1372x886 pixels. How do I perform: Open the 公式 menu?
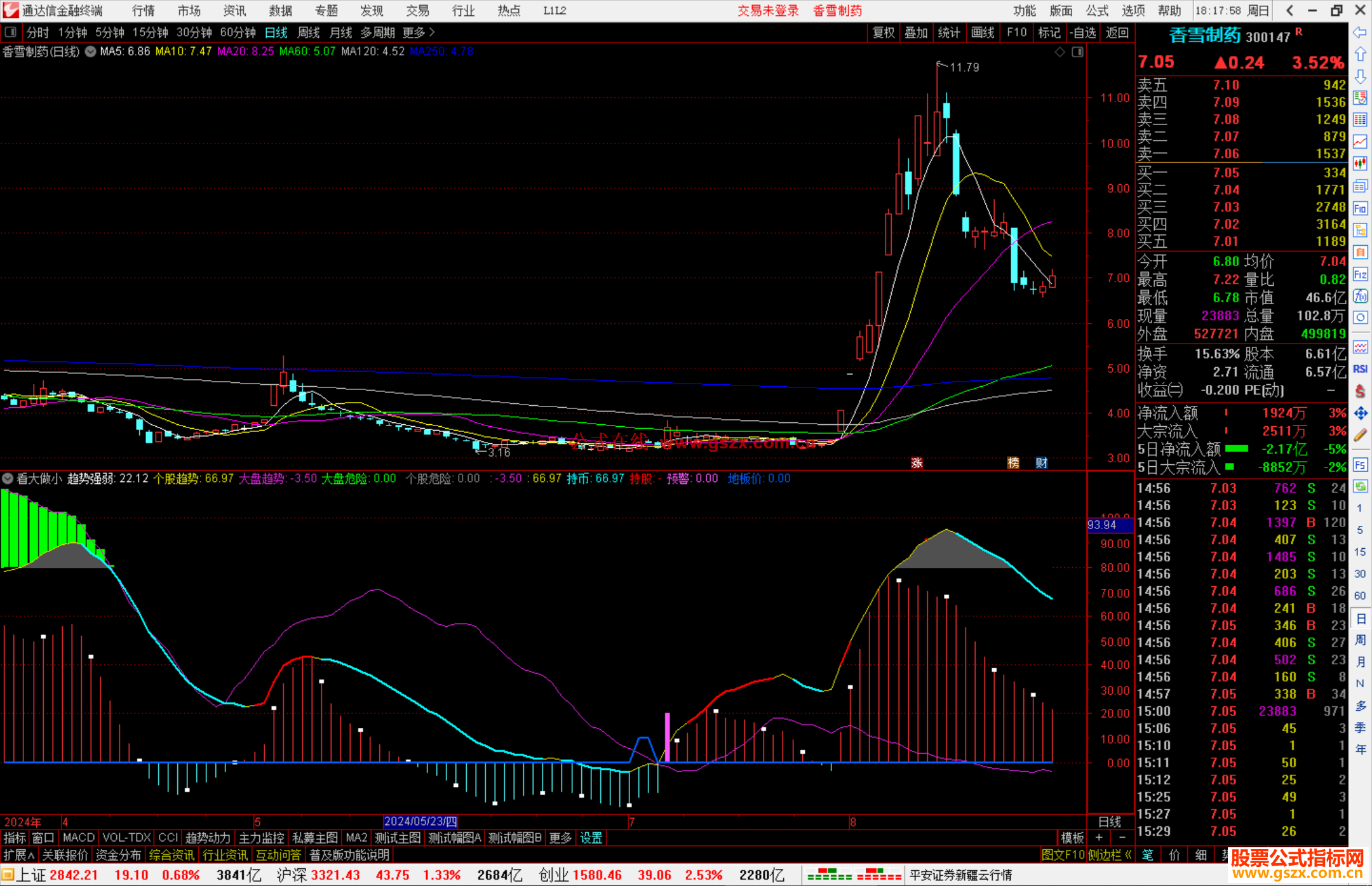1097,11
